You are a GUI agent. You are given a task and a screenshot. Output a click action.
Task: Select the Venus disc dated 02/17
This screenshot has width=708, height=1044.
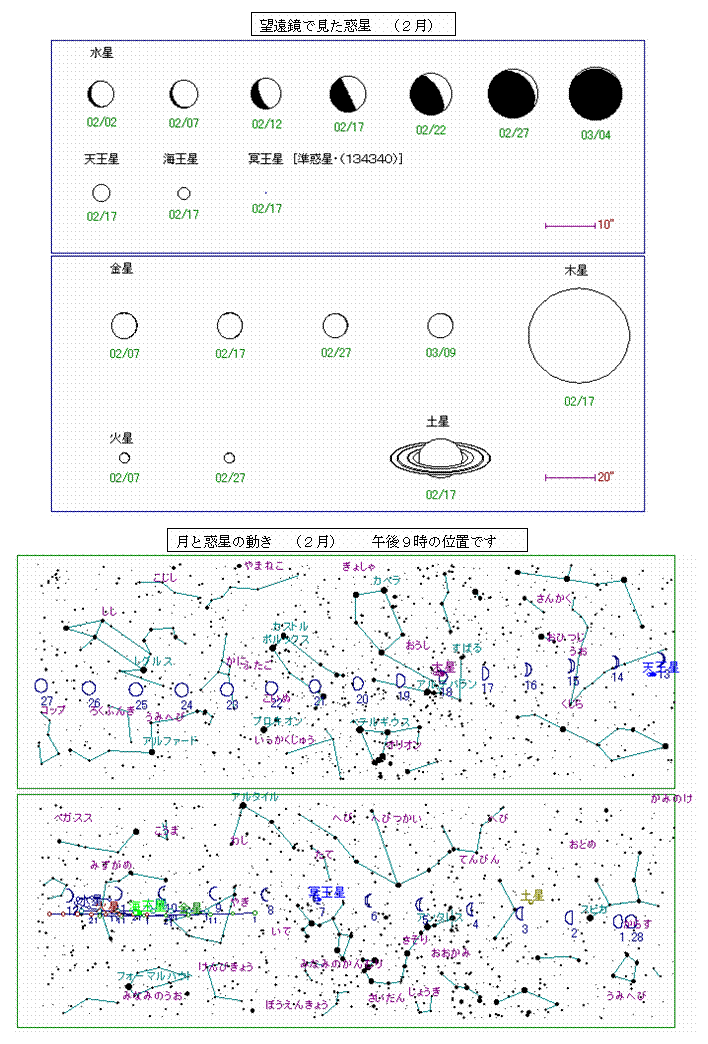[x=230, y=326]
